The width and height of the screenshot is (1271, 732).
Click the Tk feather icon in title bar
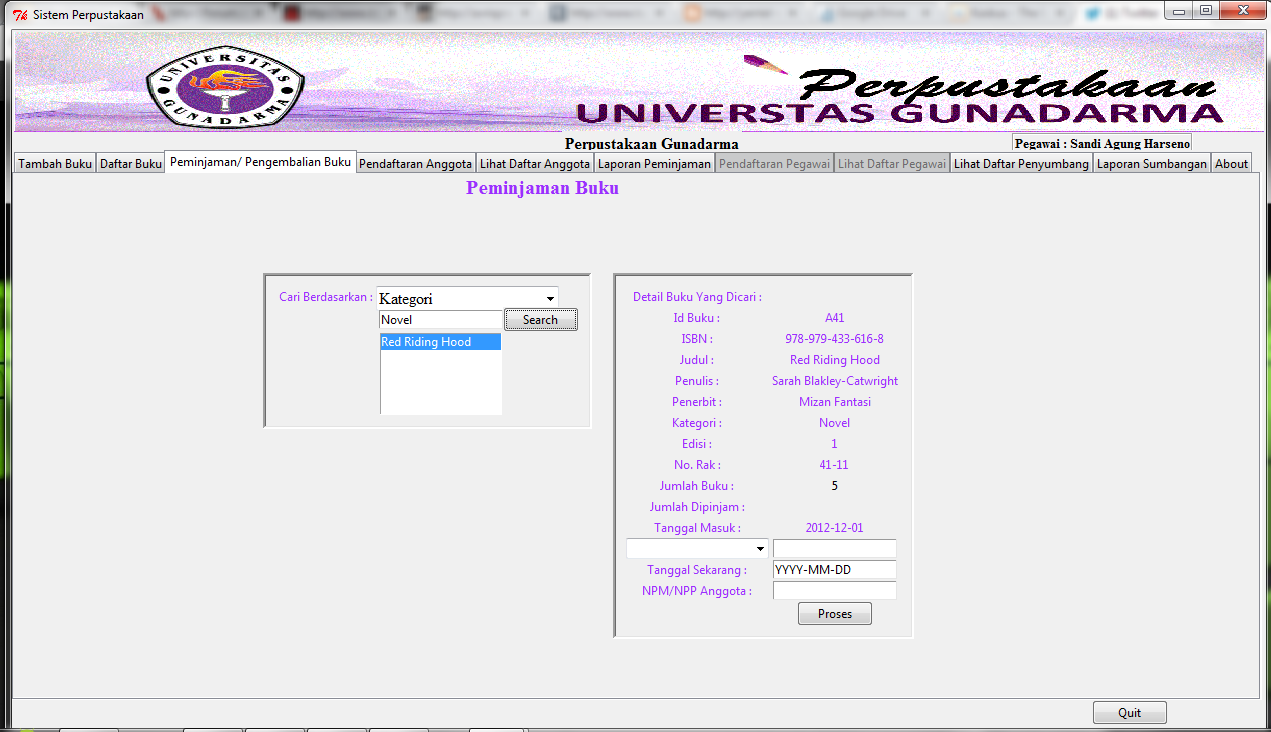(20, 14)
